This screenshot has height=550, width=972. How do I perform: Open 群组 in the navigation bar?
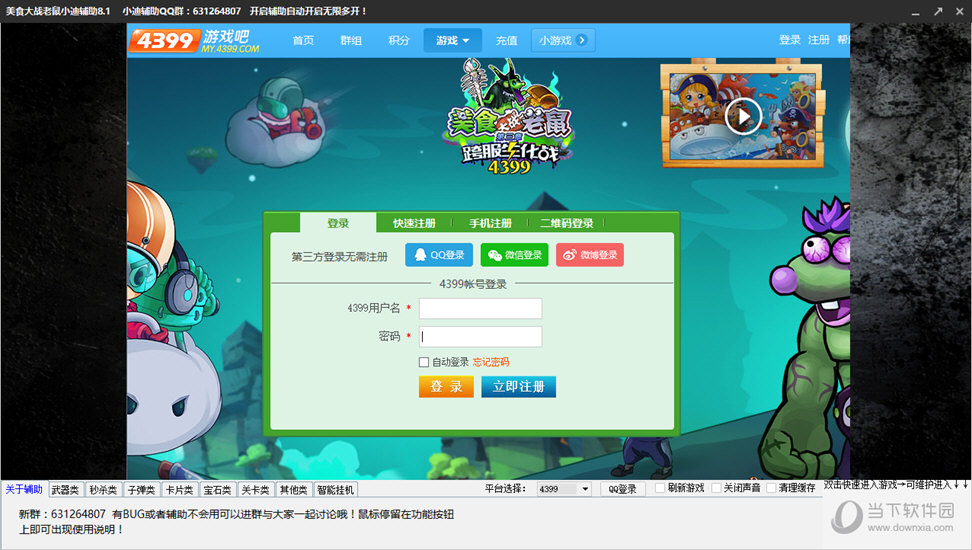click(351, 40)
